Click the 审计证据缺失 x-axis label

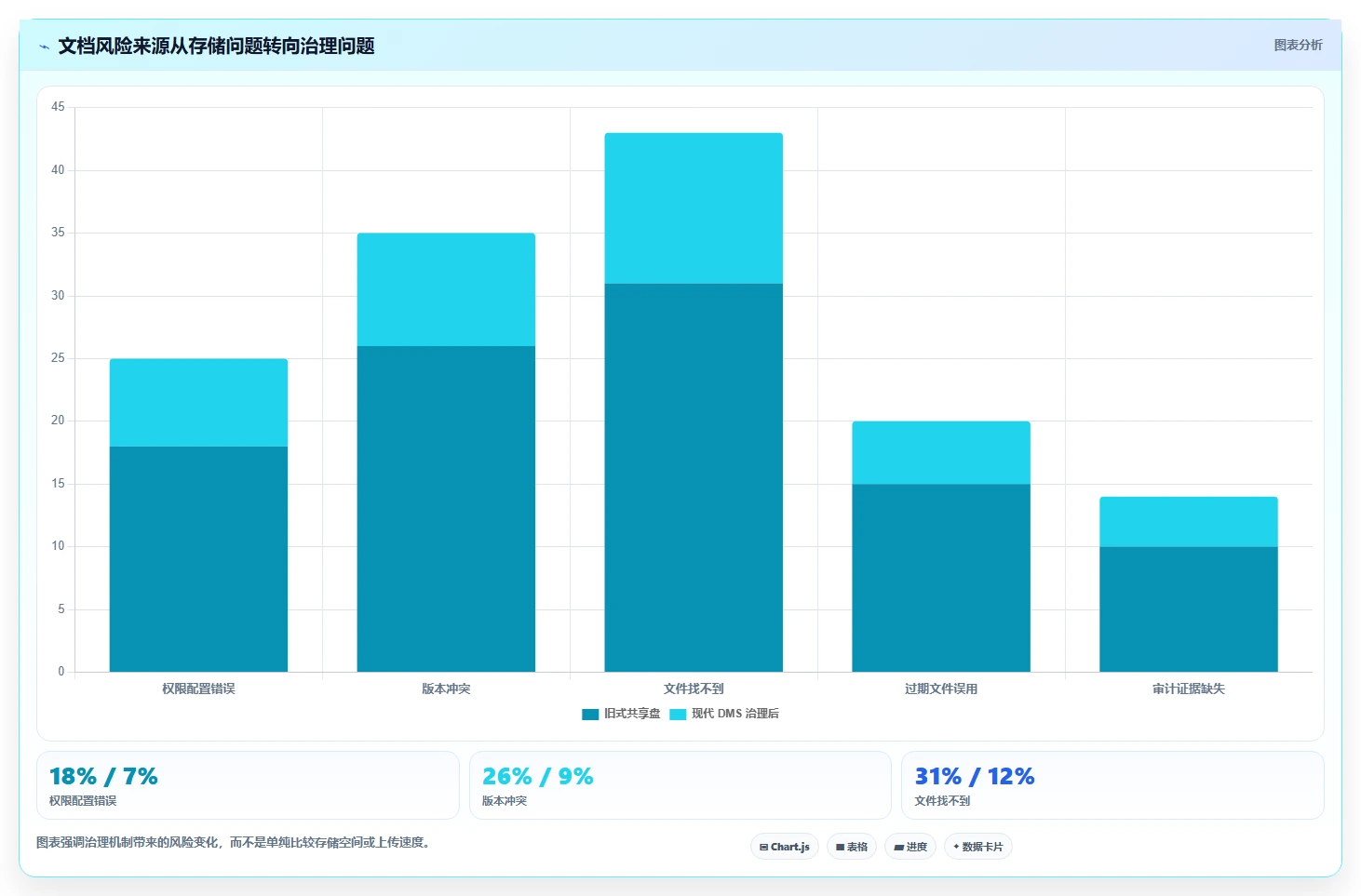tap(1189, 689)
